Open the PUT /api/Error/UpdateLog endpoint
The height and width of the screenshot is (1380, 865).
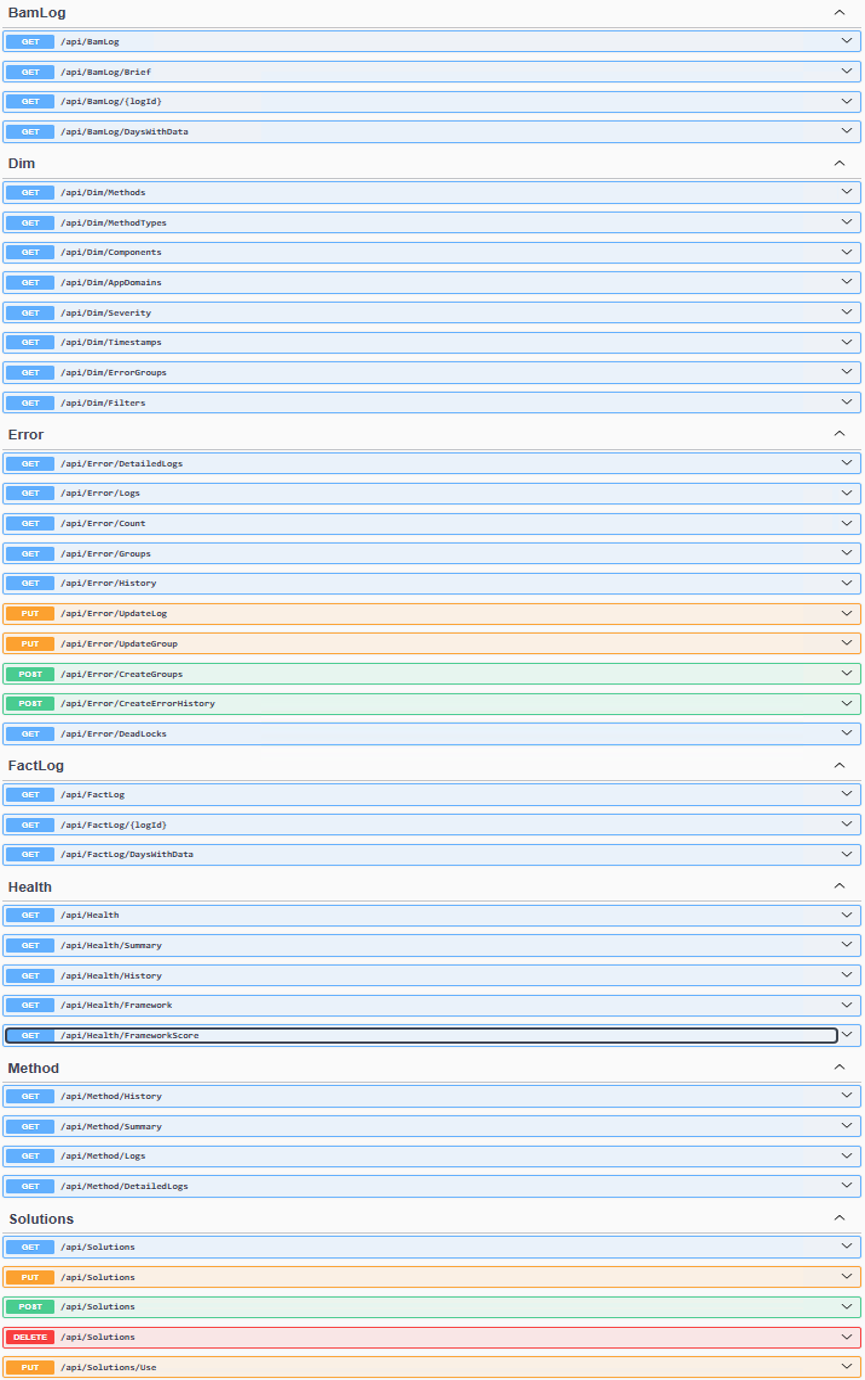(432, 613)
